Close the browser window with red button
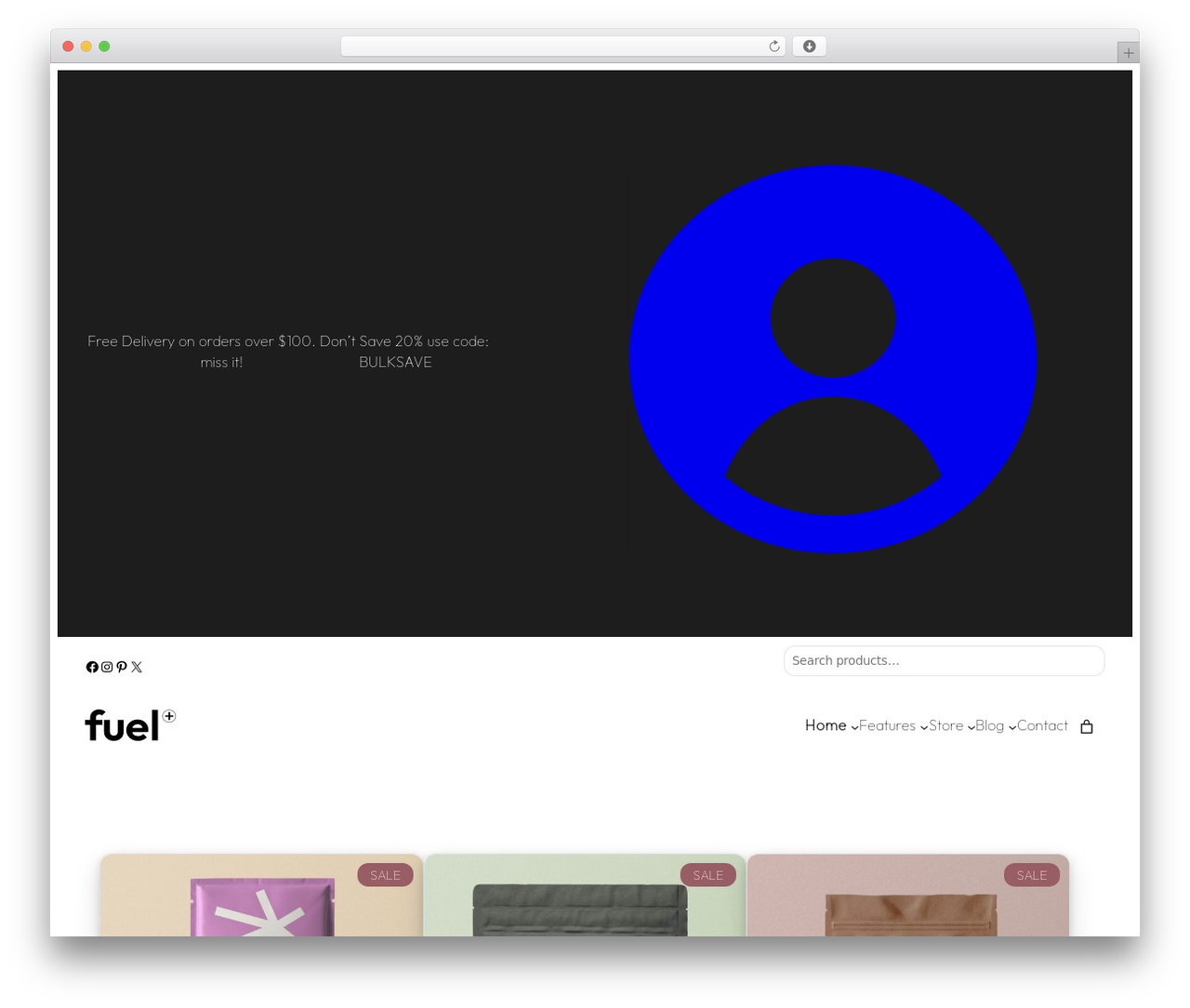Image resolution: width=1190 pixels, height=1008 pixels. click(68, 46)
